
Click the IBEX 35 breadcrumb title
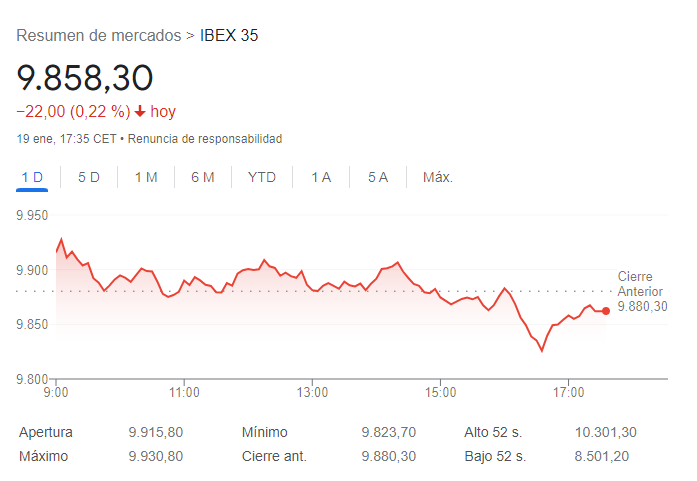pyautogui.click(x=229, y=36)
